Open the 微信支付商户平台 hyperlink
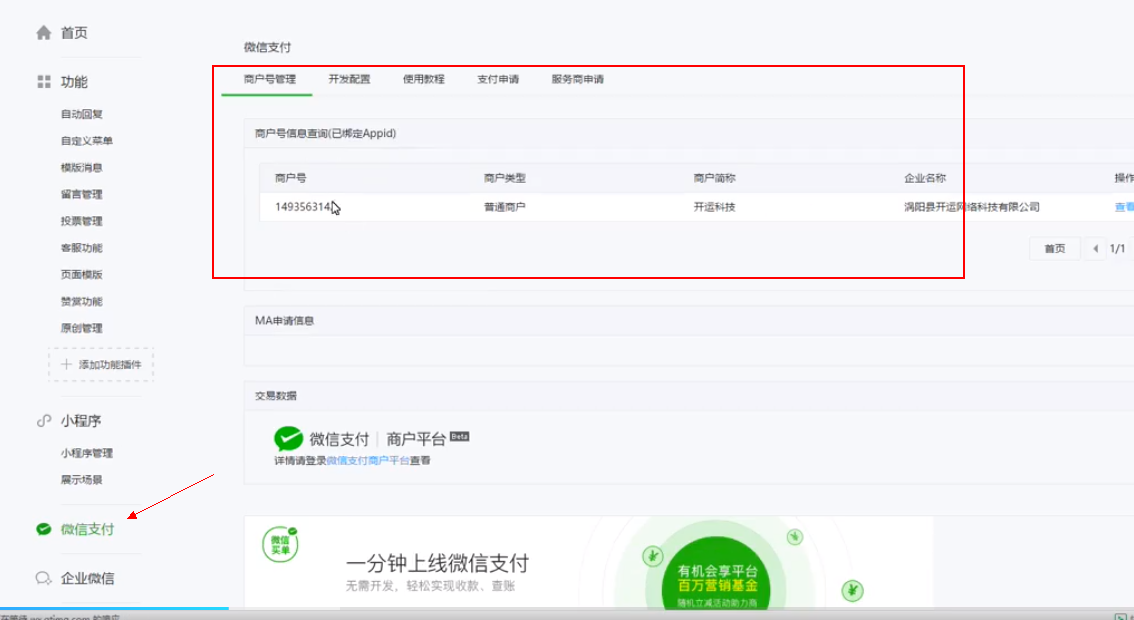The image size is (1134, 620). [368, 460]
